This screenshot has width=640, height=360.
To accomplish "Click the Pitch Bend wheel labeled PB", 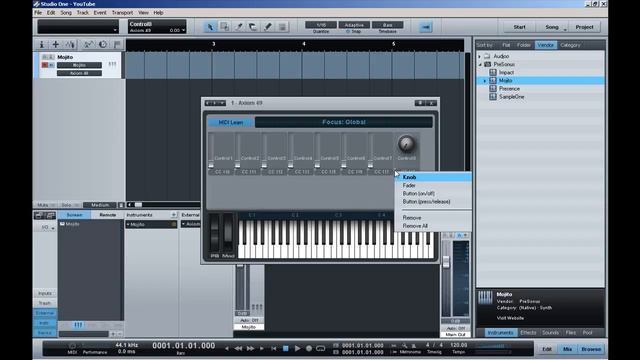I will tap(214, 233).
